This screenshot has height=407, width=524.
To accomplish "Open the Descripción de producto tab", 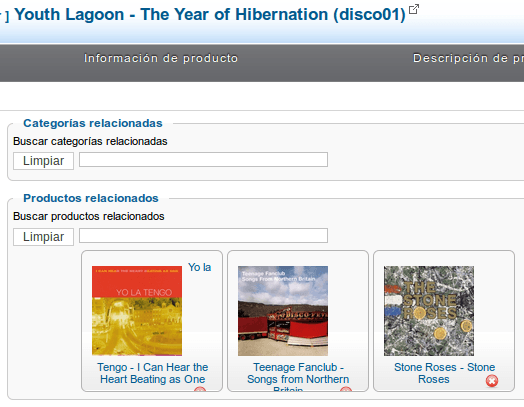I will [468, 58].
